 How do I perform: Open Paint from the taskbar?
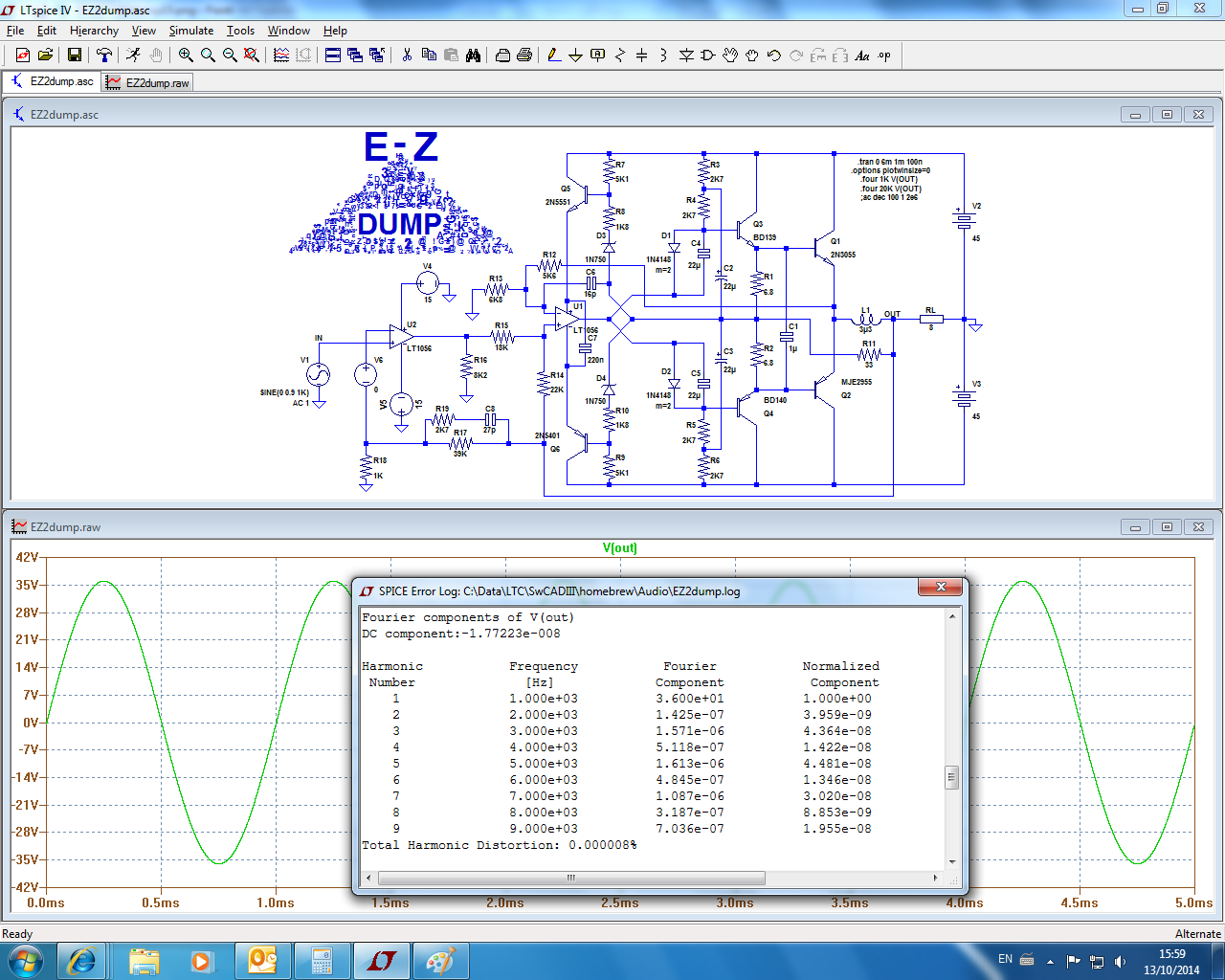[441, 961]
